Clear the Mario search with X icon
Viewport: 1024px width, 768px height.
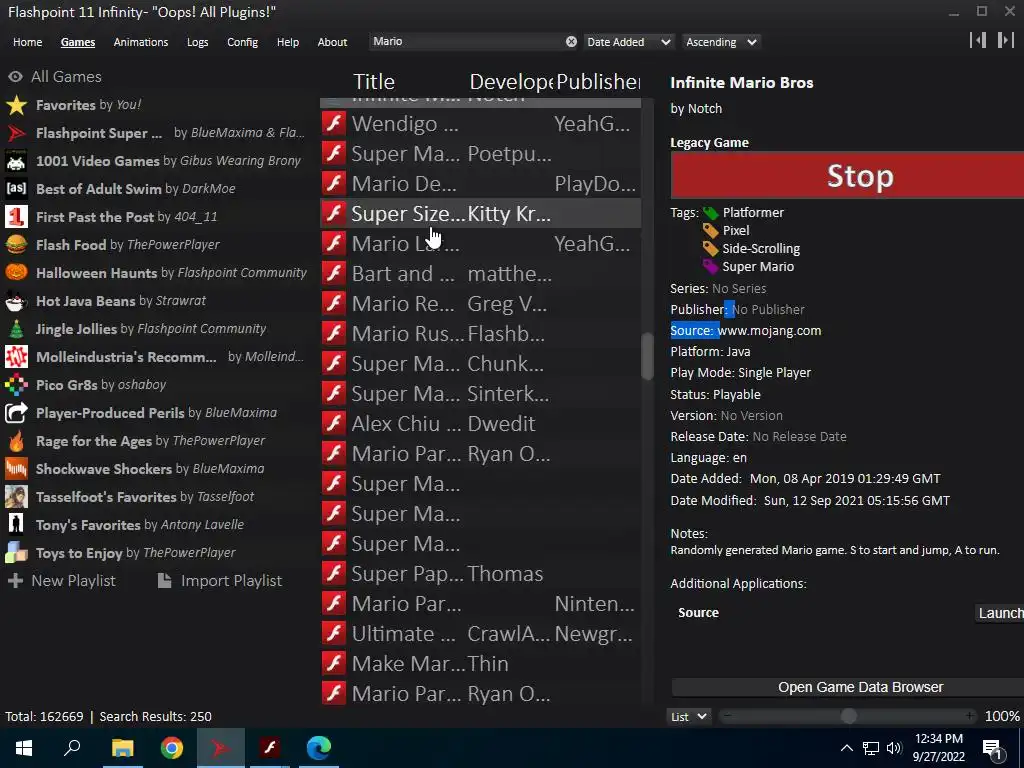[x=571, y=42]
